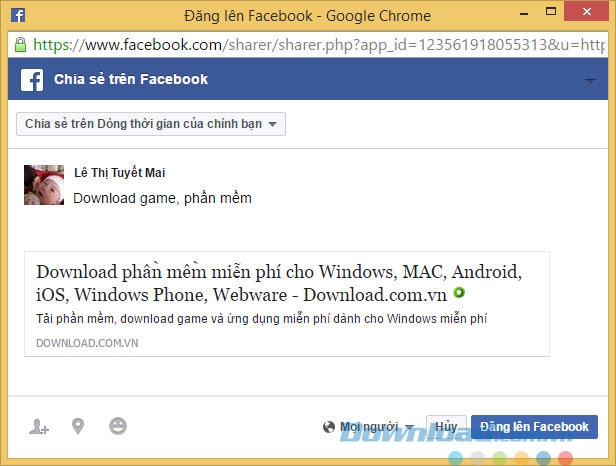
Task: Click the name Lê Thị Tuyết Mai
Action: (119, 172)
